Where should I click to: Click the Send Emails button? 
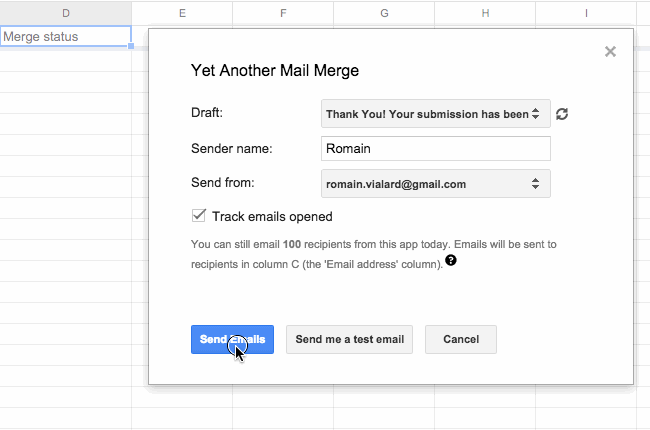point(232,339)
